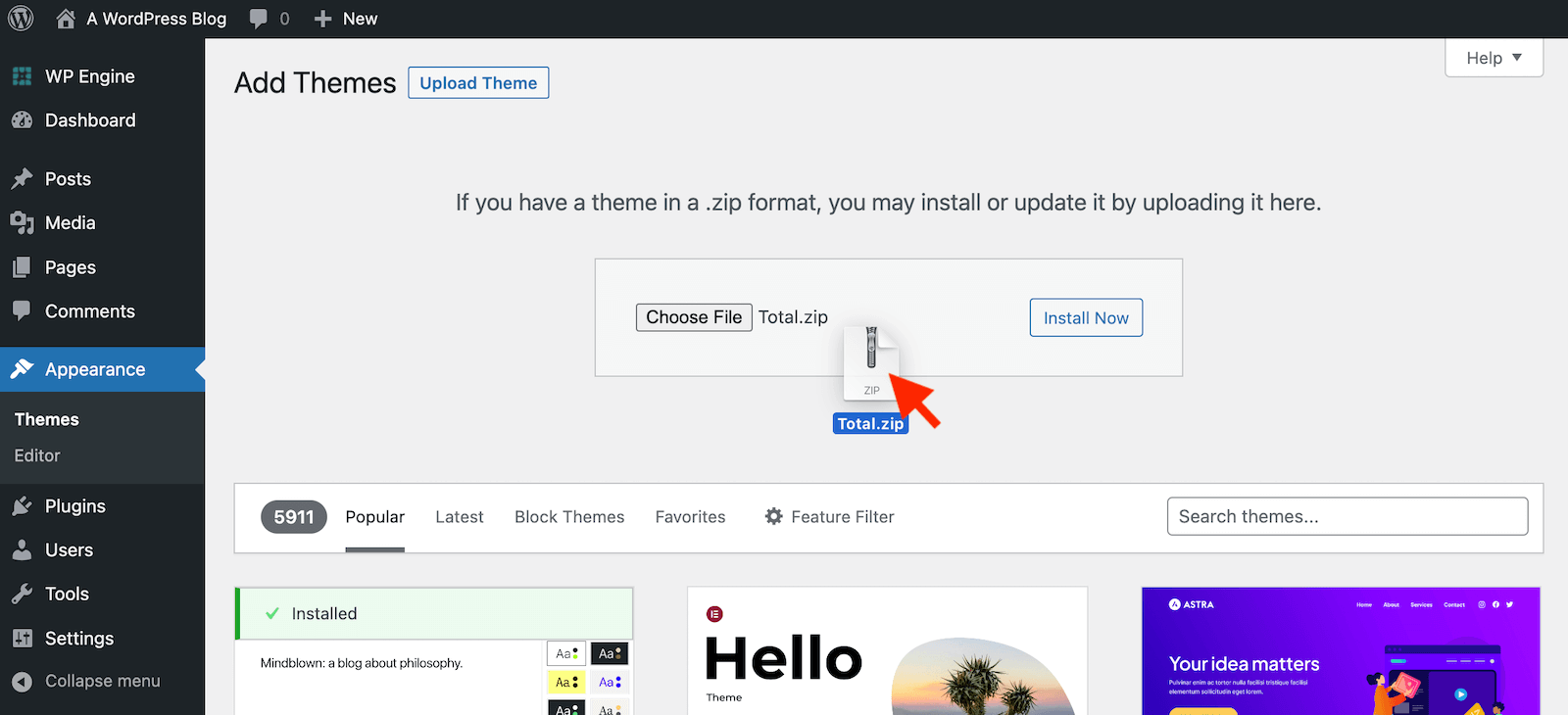
Task: Open the New content menu
Action: (x=346, y=19)
